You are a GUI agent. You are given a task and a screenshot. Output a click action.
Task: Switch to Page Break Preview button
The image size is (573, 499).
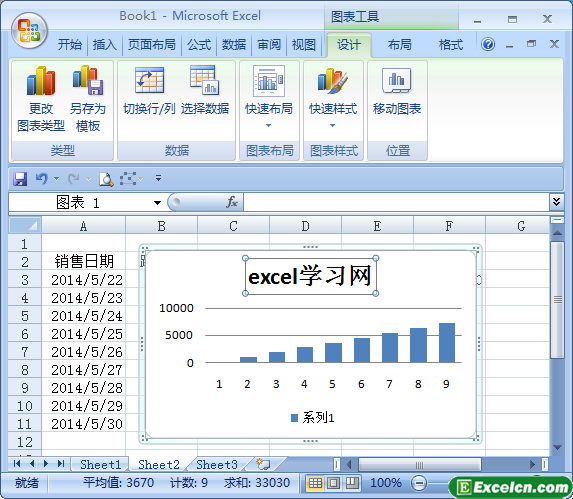coord(352,483)
